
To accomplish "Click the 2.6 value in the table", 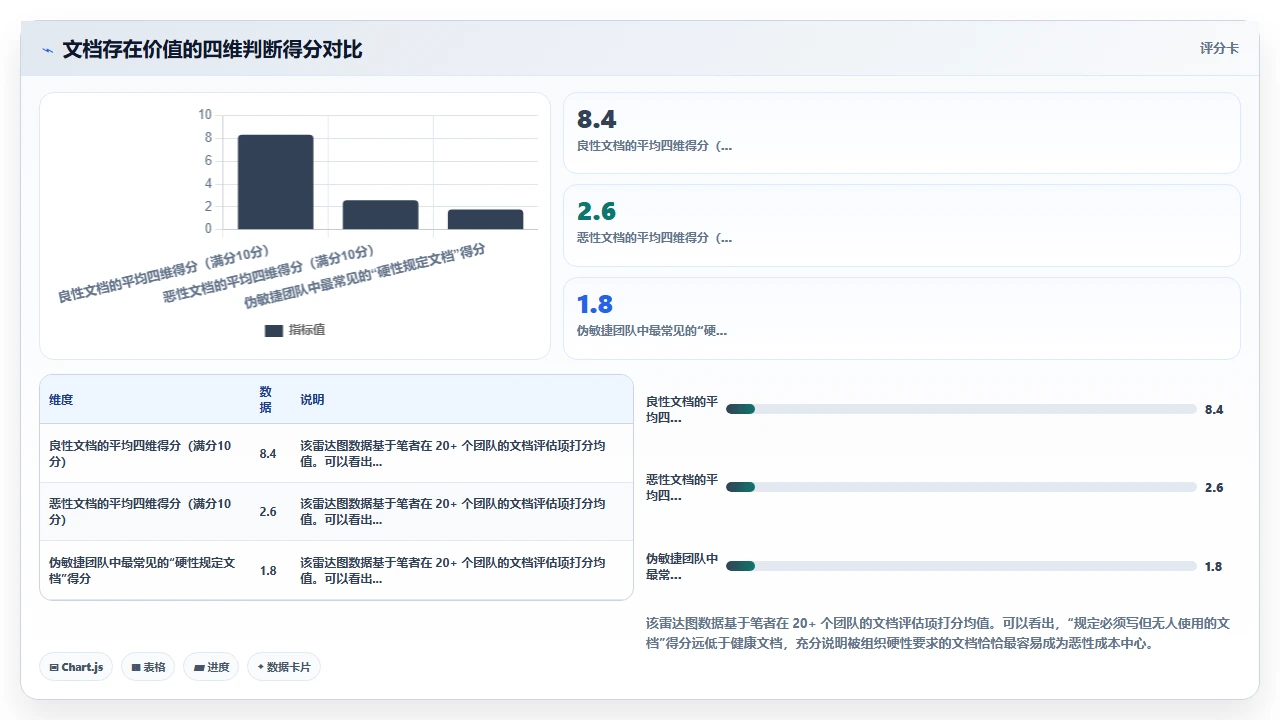I will [268, 512].
